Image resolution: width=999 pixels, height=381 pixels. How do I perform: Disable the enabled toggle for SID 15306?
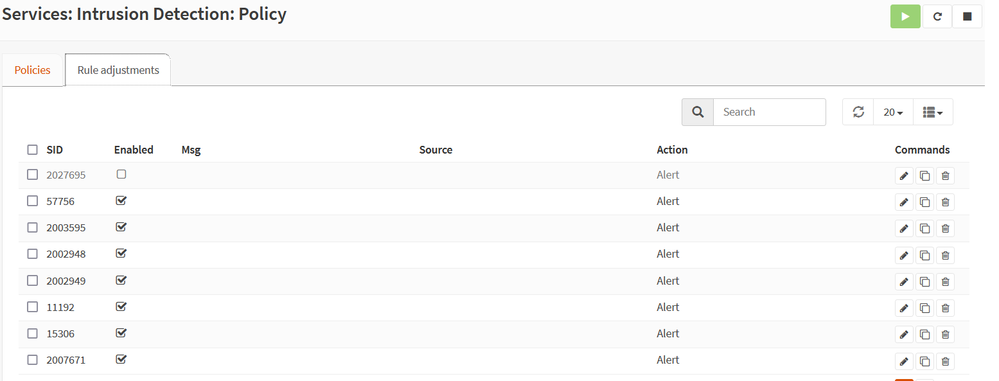[121, 333]
